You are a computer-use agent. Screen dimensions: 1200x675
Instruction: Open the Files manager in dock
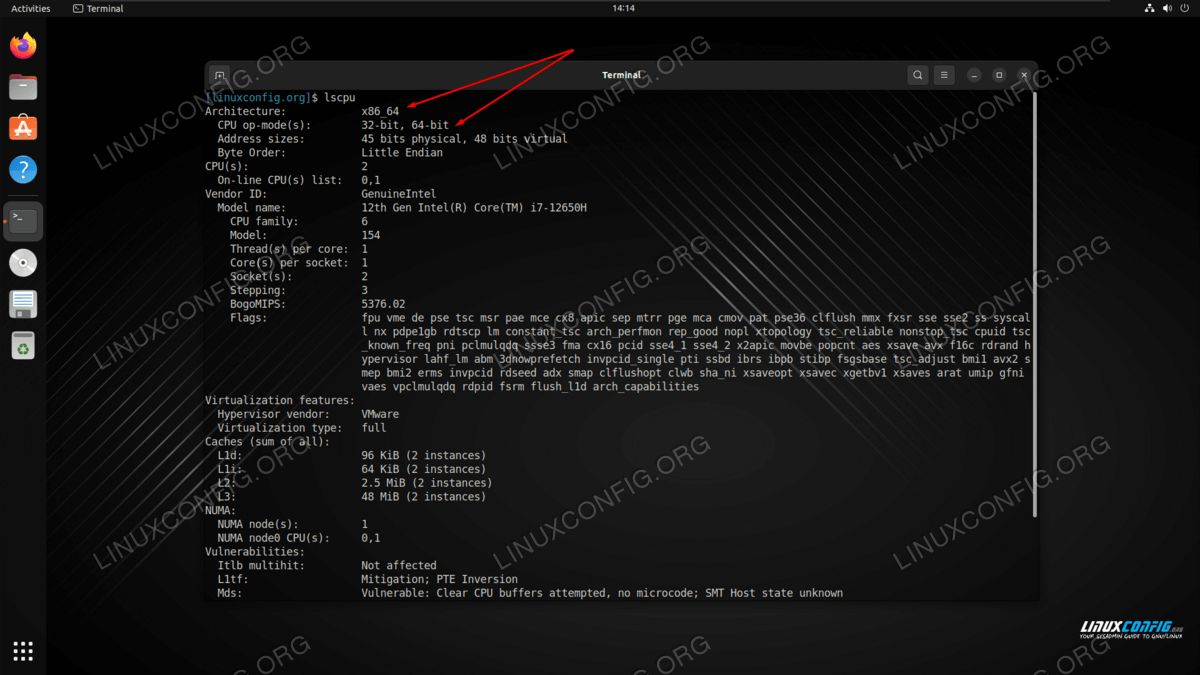click(23, 87)
